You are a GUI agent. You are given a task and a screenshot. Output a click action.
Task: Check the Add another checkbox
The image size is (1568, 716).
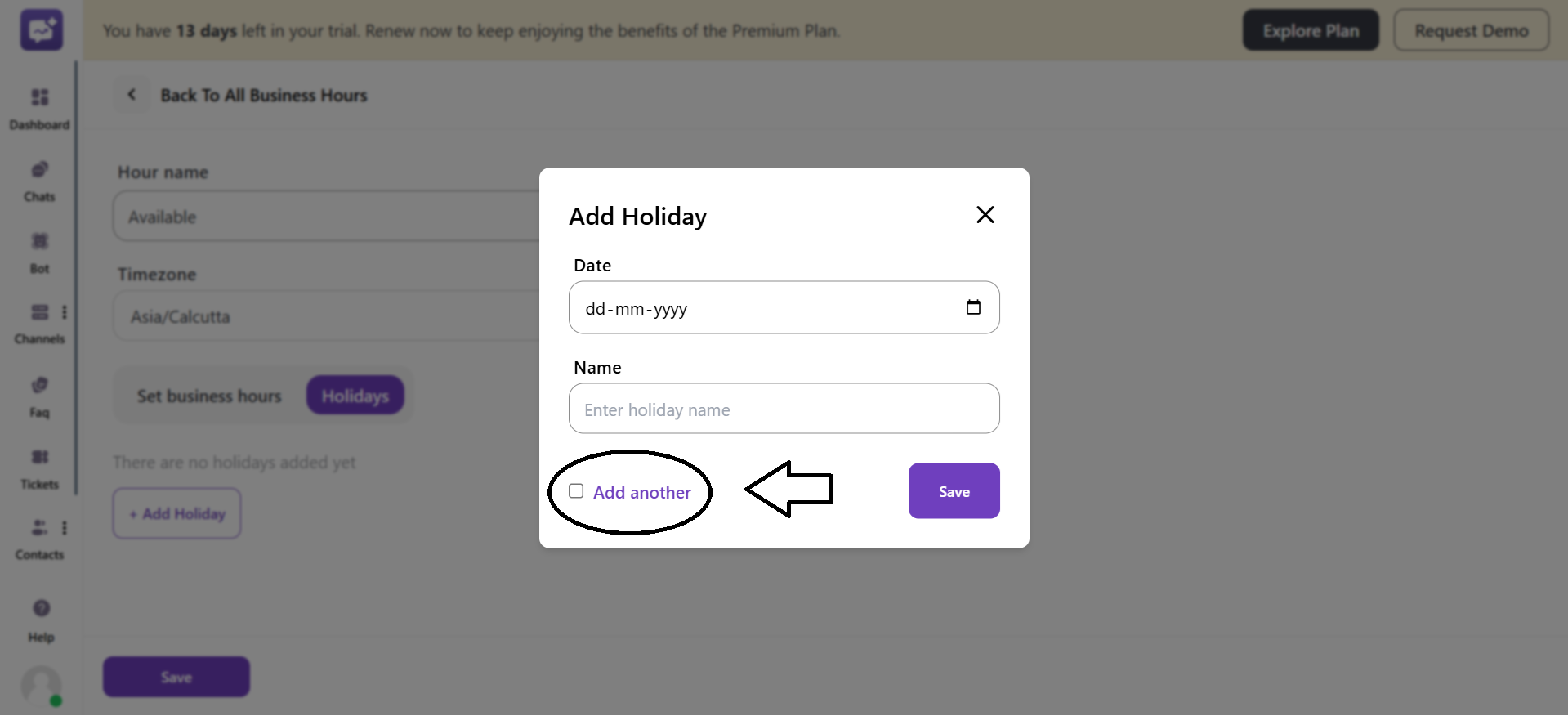(575, 490)
